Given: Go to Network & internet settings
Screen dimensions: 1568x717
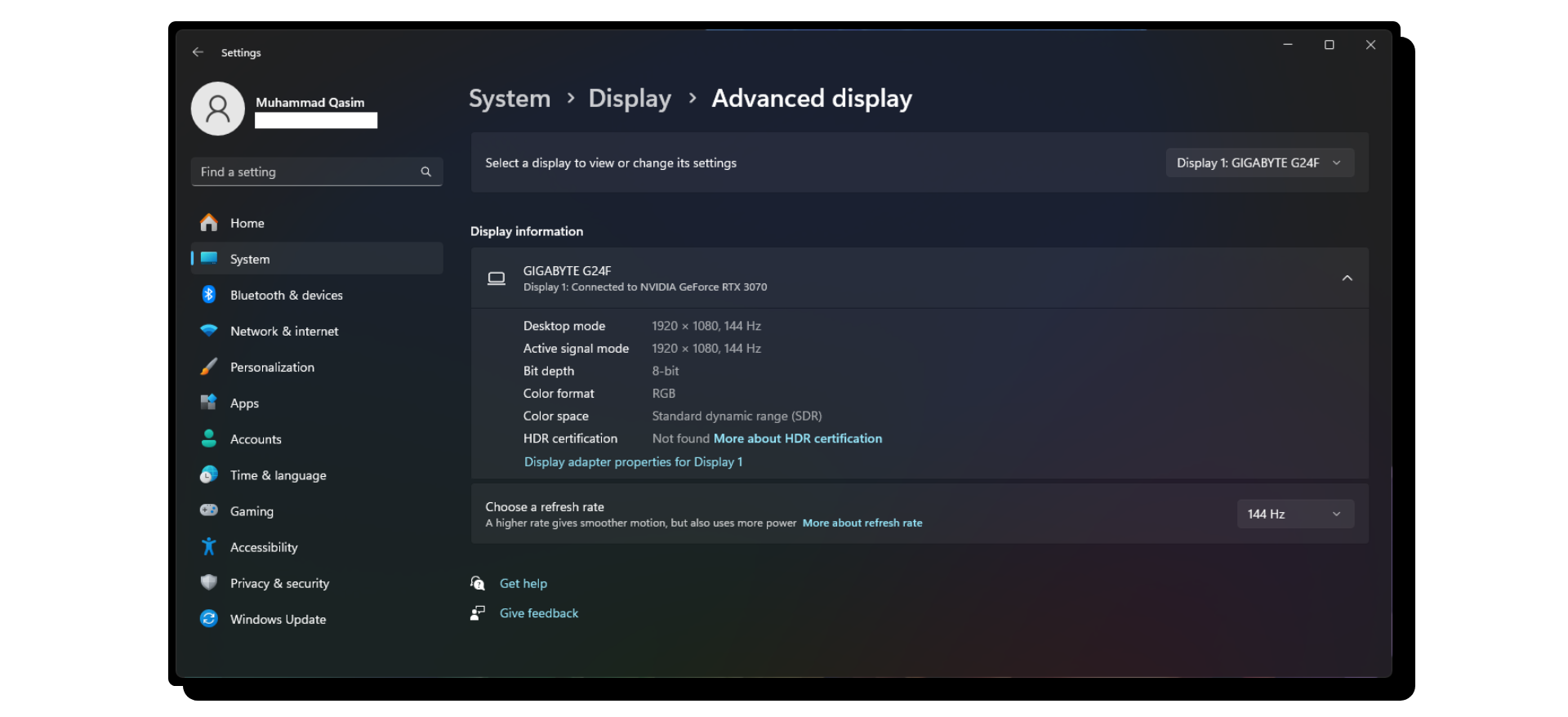Looking at the screenshot, I should (317, 331).
